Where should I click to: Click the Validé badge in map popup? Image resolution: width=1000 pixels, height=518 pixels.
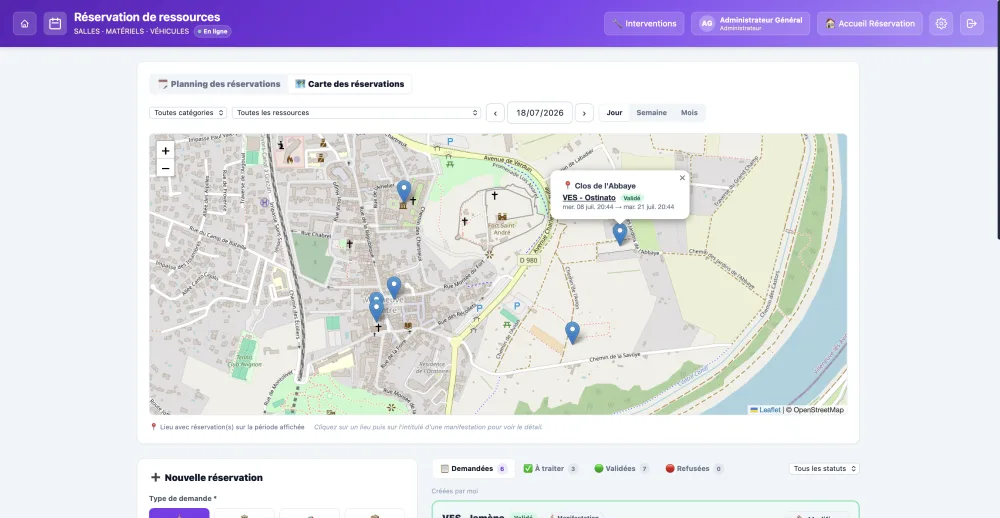coord(631,198)
